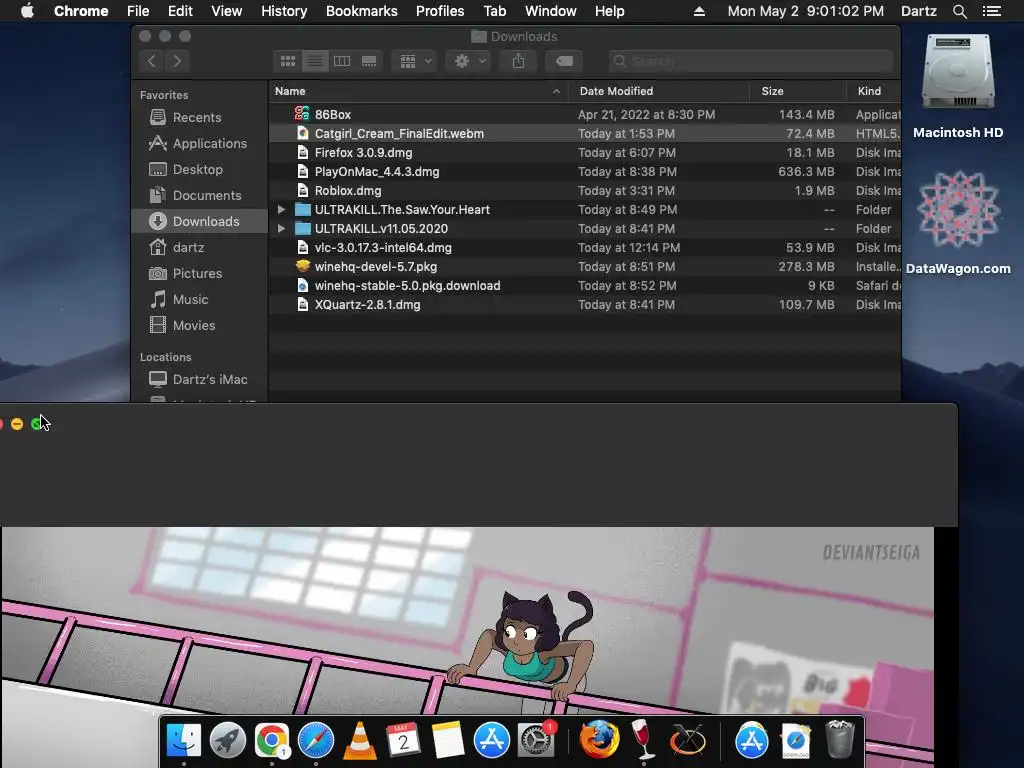This screenshot has height=768, width=1024.
Task: Open Spotlight search in menu bar
Action: tap(959, 11)
